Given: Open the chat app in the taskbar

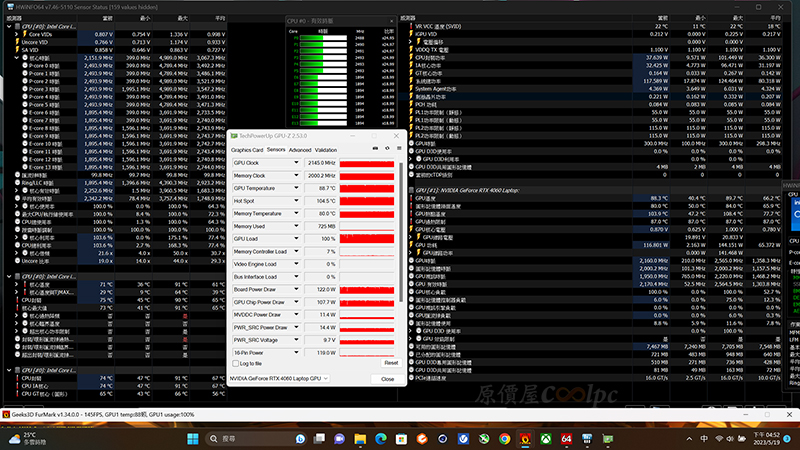Looking at the screenshot, I should [x=339, y=439].
